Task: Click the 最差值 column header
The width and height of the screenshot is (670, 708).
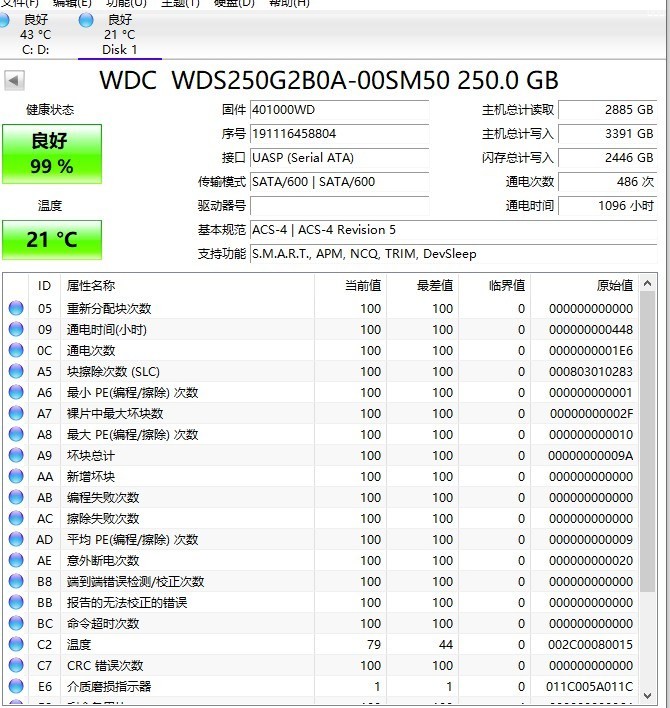Action: [x=422, y=285]
